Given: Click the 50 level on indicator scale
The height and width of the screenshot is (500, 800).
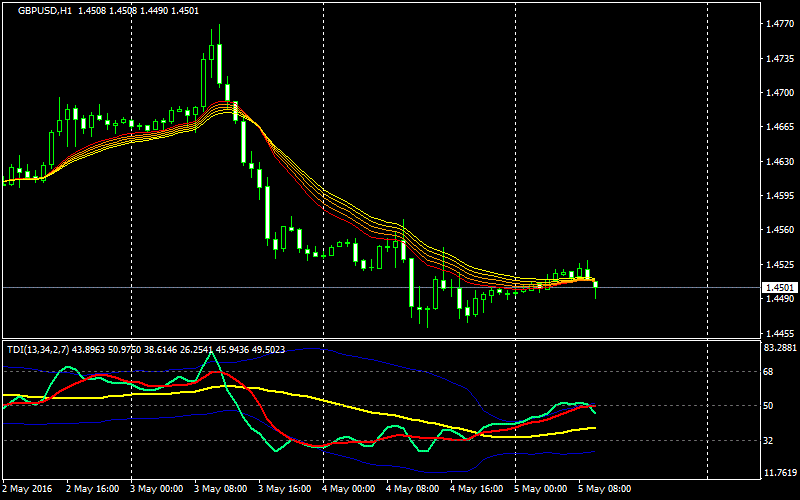Looking at the screenshot, I should [768, 406].
